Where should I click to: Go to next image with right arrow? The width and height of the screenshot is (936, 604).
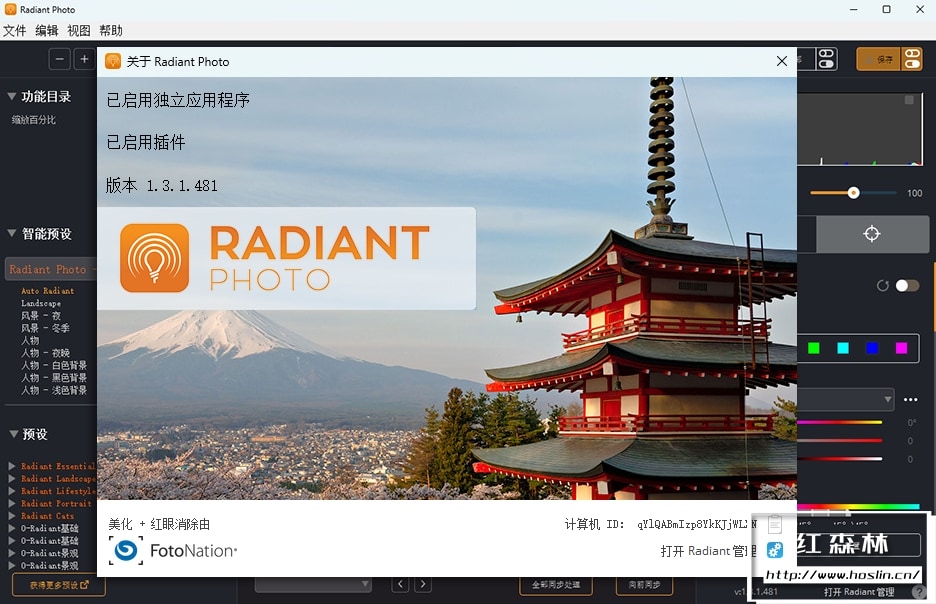coord(423,584)
